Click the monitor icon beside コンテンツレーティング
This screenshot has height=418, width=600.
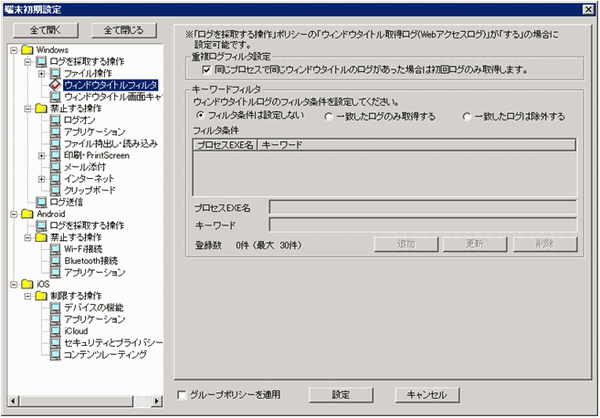click(55, 354)
